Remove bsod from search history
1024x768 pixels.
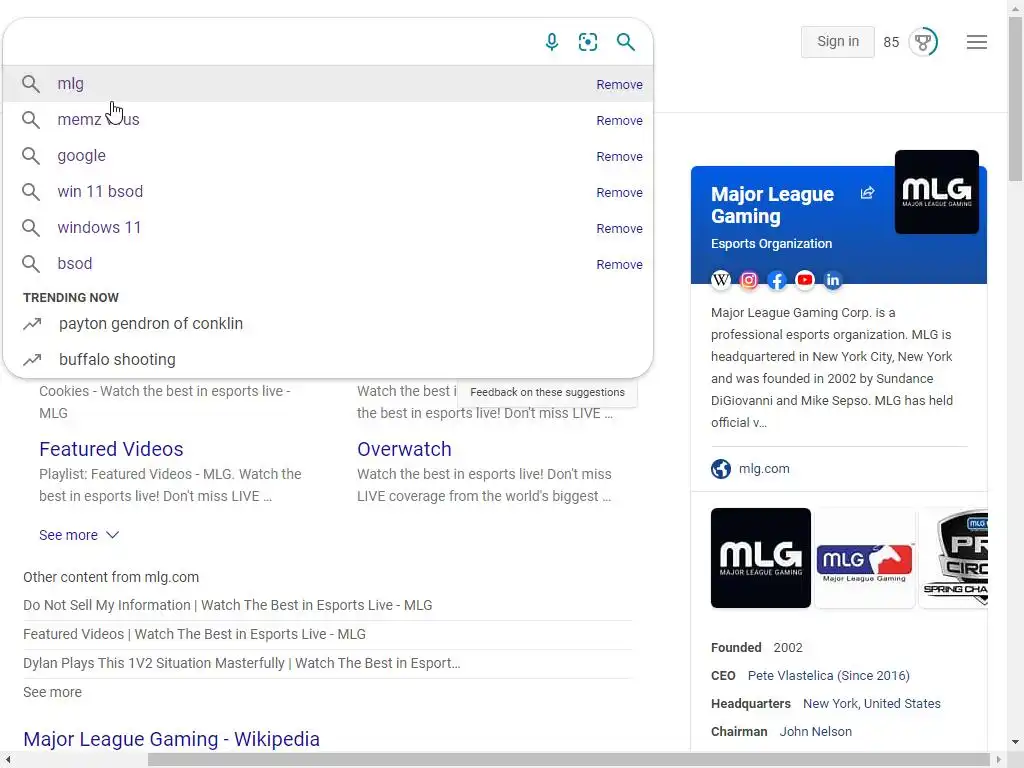click(619, 264)
